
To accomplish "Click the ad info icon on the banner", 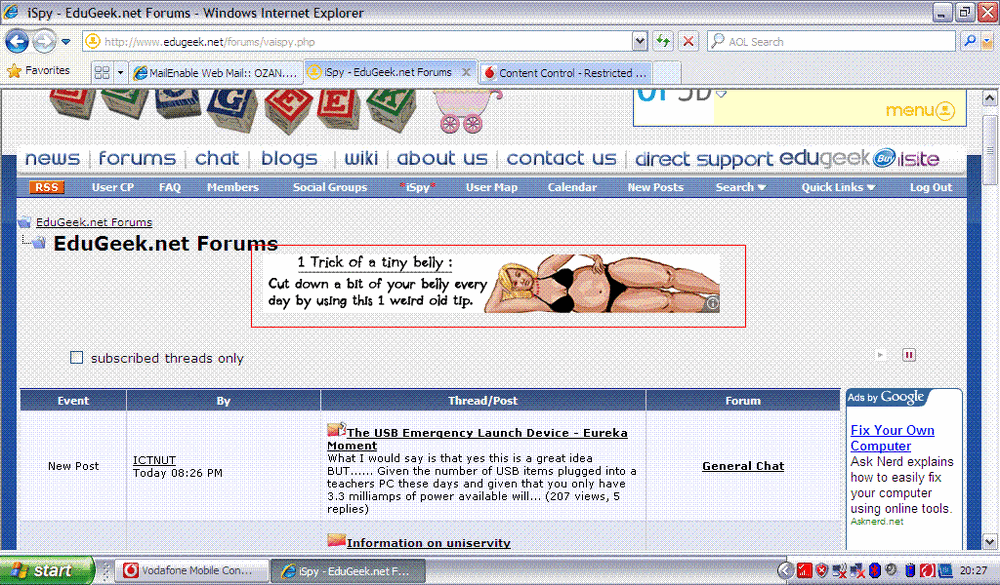I will point(713,304).
